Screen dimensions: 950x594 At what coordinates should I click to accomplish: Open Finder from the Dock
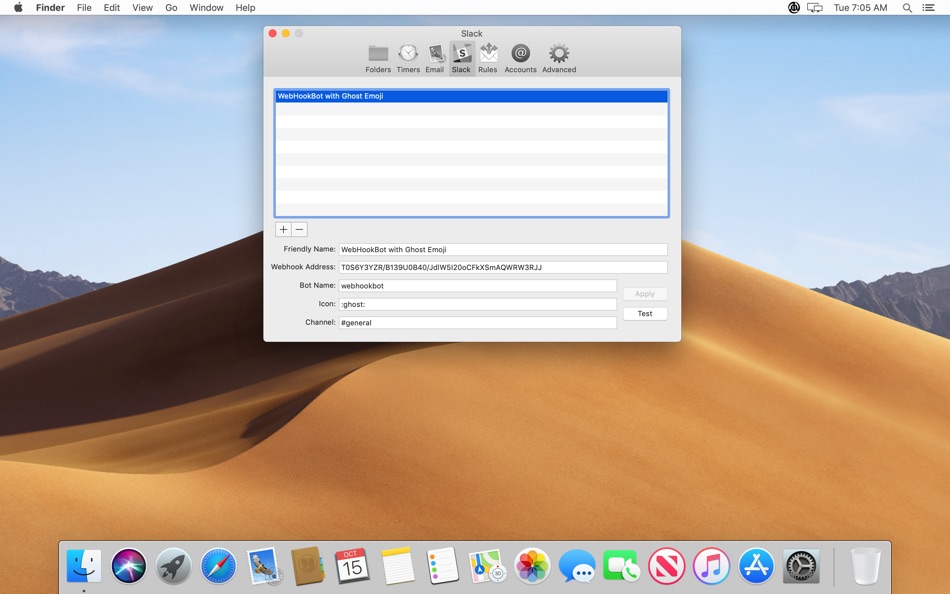[x=84, y=566]
